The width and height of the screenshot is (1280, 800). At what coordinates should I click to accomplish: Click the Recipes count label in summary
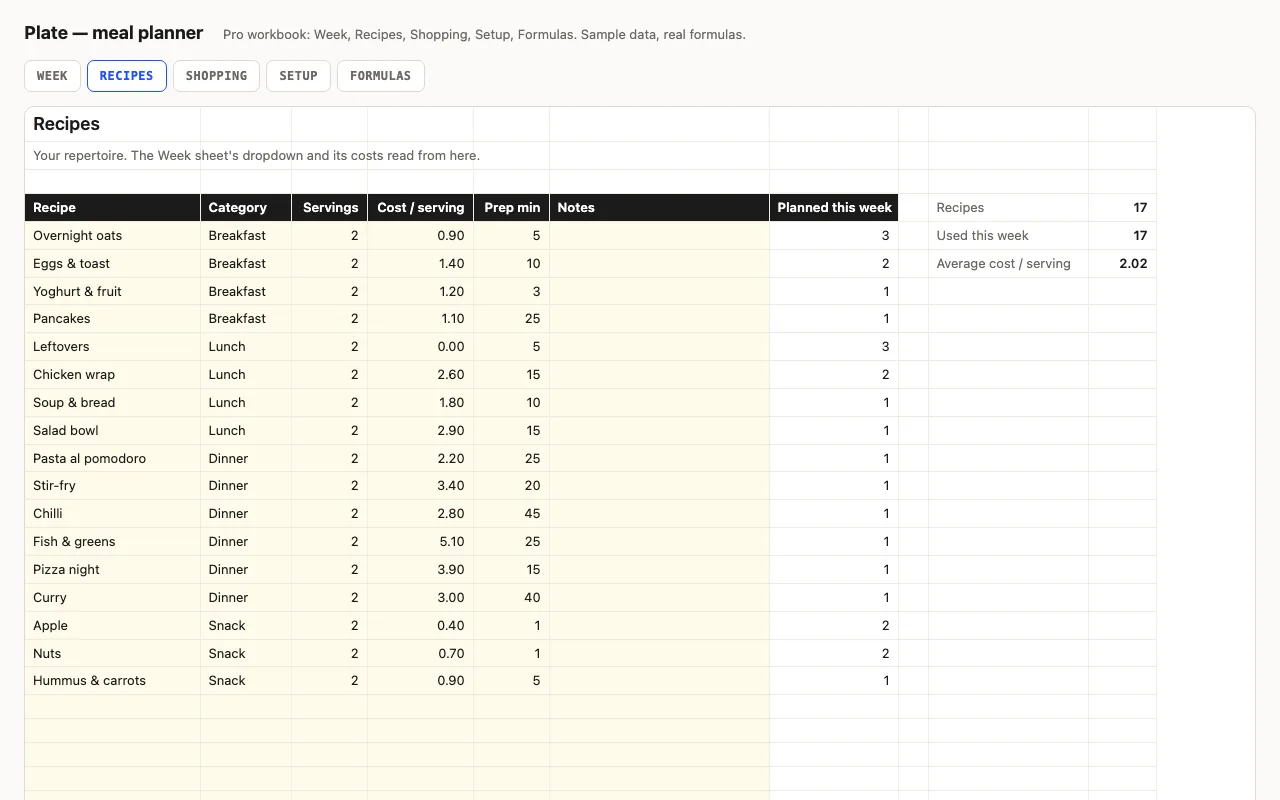pyautogui.click(x=1009, y=208)
